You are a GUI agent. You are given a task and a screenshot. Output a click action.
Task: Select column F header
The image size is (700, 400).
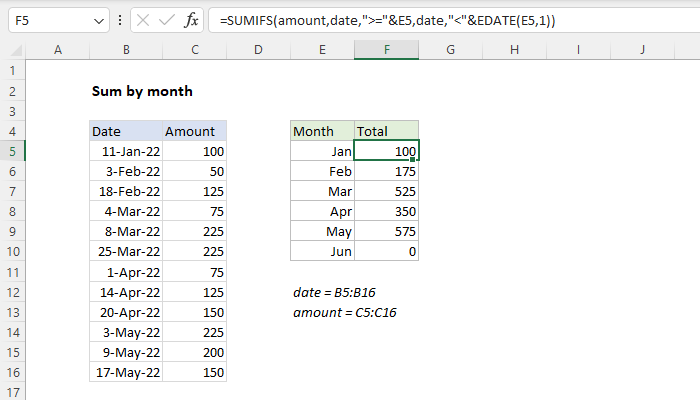pyautogui.click(x=387, y=50)
